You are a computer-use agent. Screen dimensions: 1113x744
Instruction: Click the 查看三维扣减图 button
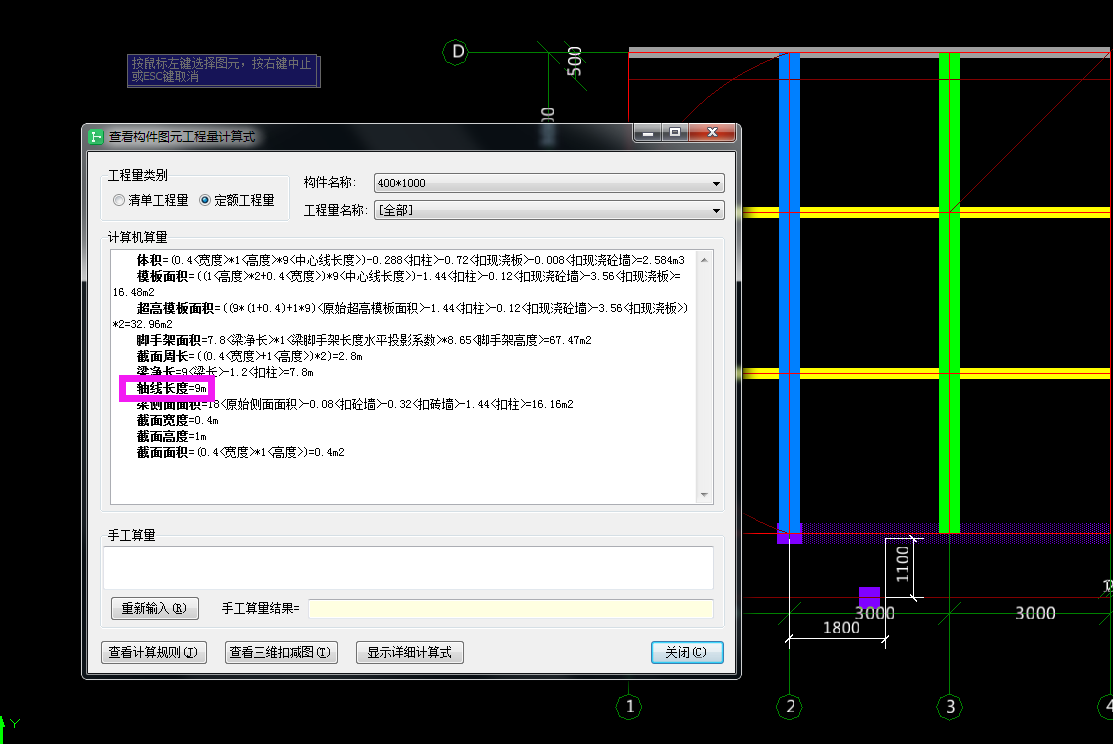[281, 652]
